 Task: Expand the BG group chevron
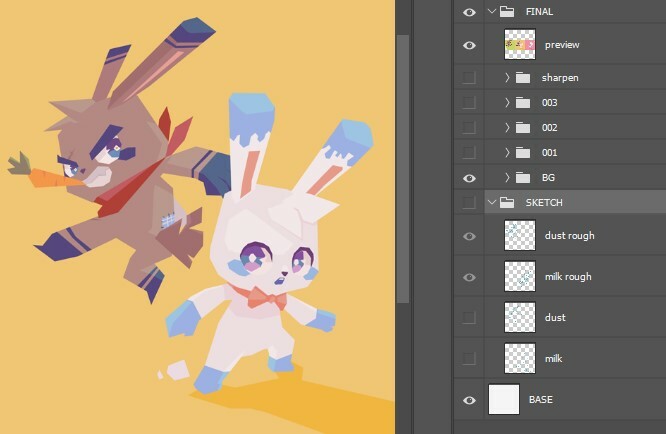tap(507, 178)
